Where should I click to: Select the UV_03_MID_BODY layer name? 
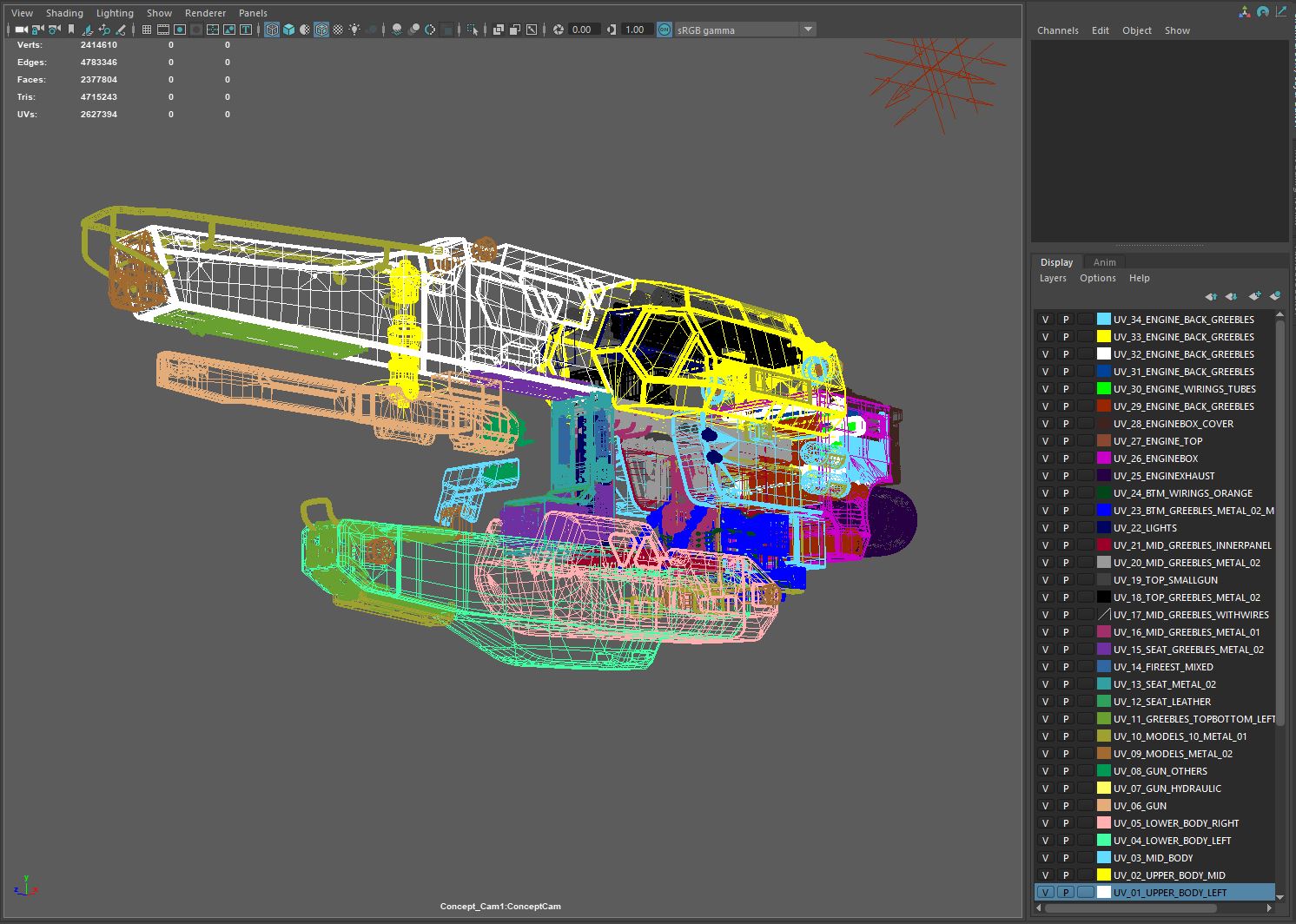(1153, 858)
